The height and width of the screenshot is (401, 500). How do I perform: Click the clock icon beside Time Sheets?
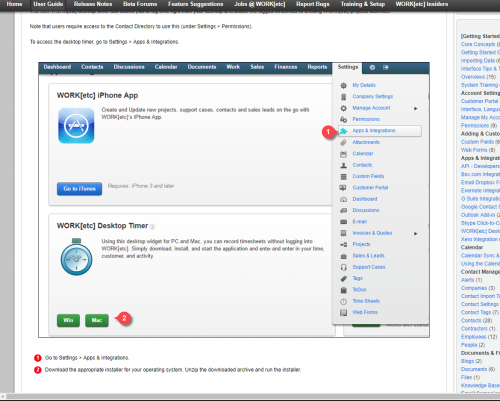pyautogui.click(x=343, y=301)
